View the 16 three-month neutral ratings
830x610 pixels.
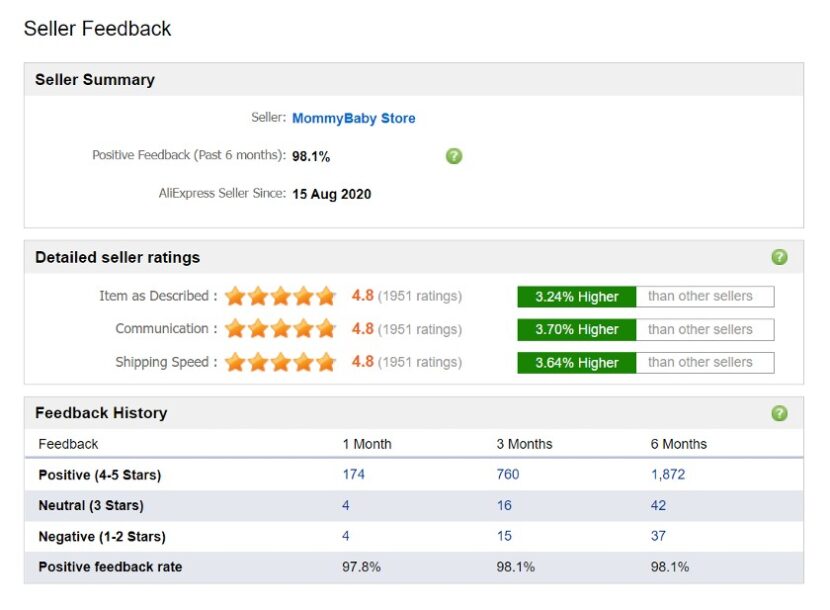click(504, 505)
